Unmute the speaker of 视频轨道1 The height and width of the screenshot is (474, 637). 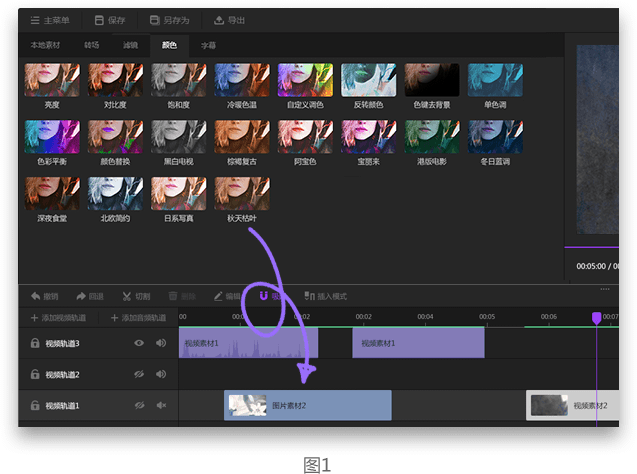[161, 405]
